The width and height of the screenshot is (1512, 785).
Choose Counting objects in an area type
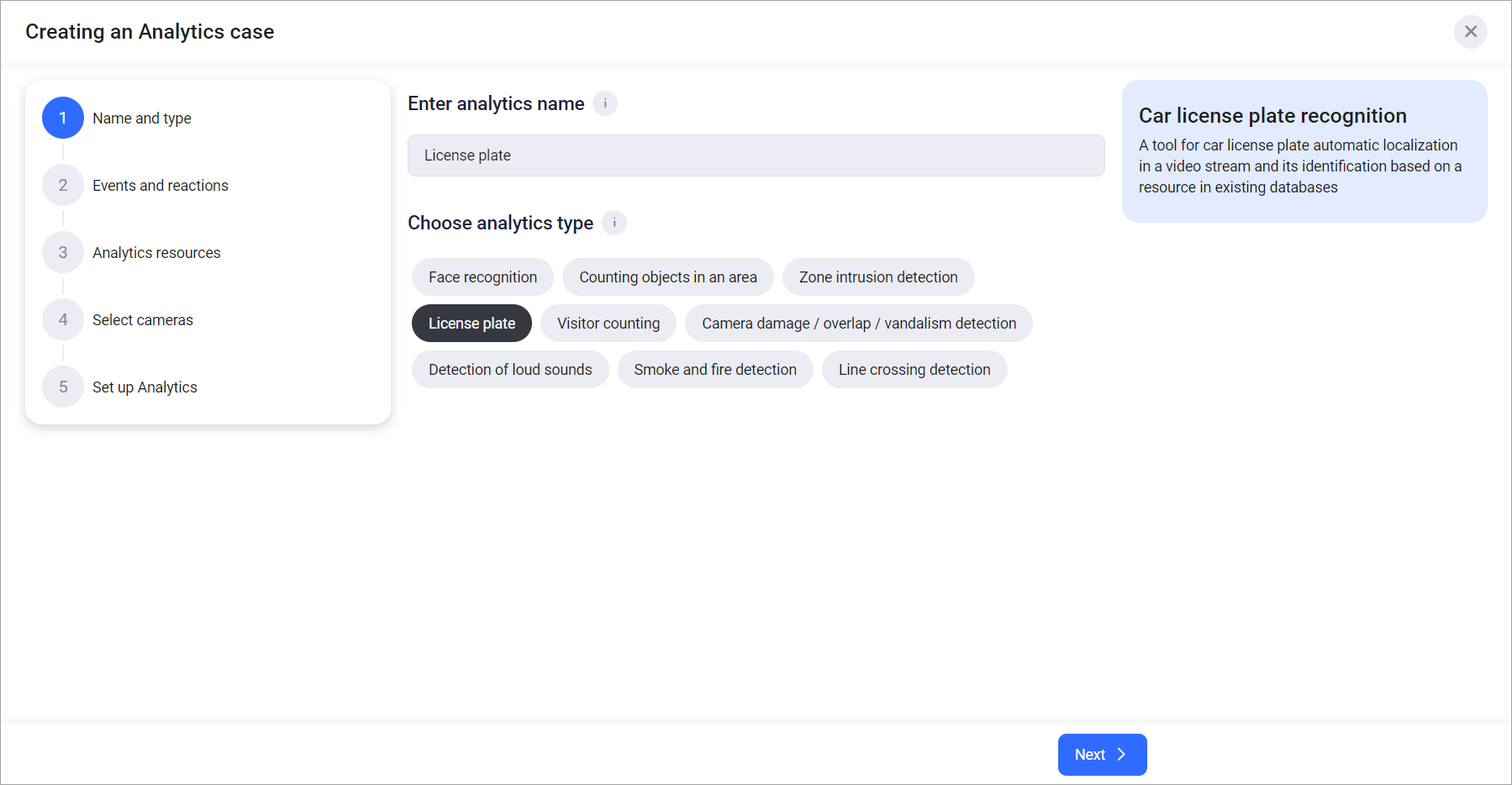click(x=667, y=277)
